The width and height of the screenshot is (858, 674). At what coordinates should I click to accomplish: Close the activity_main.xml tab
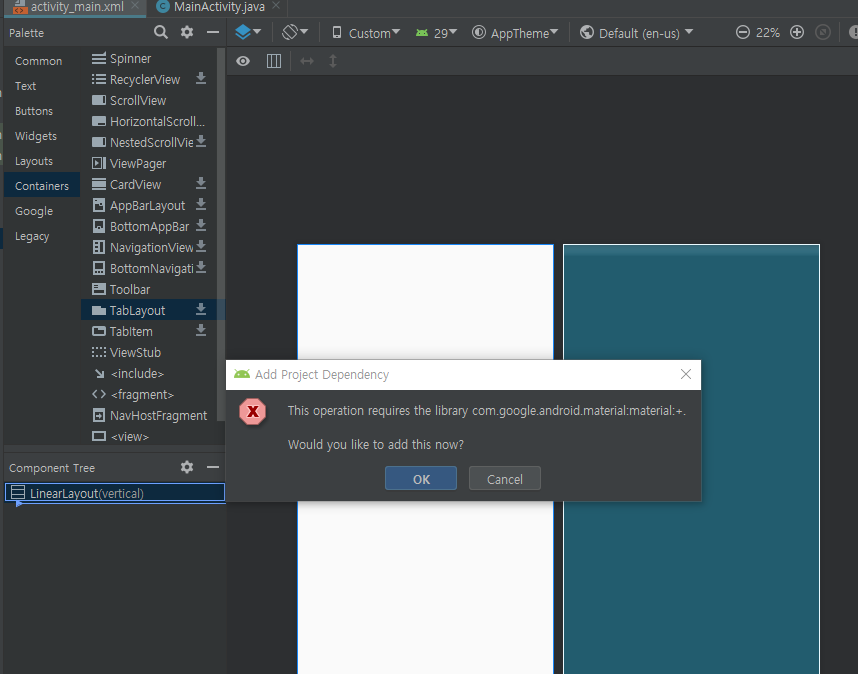[135, 5]
